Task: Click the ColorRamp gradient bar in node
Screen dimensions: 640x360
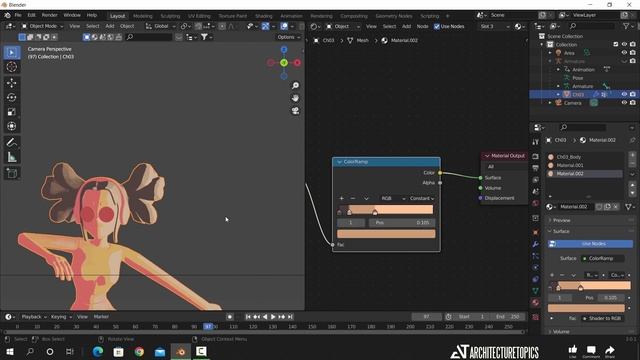Action: [386, 209]
